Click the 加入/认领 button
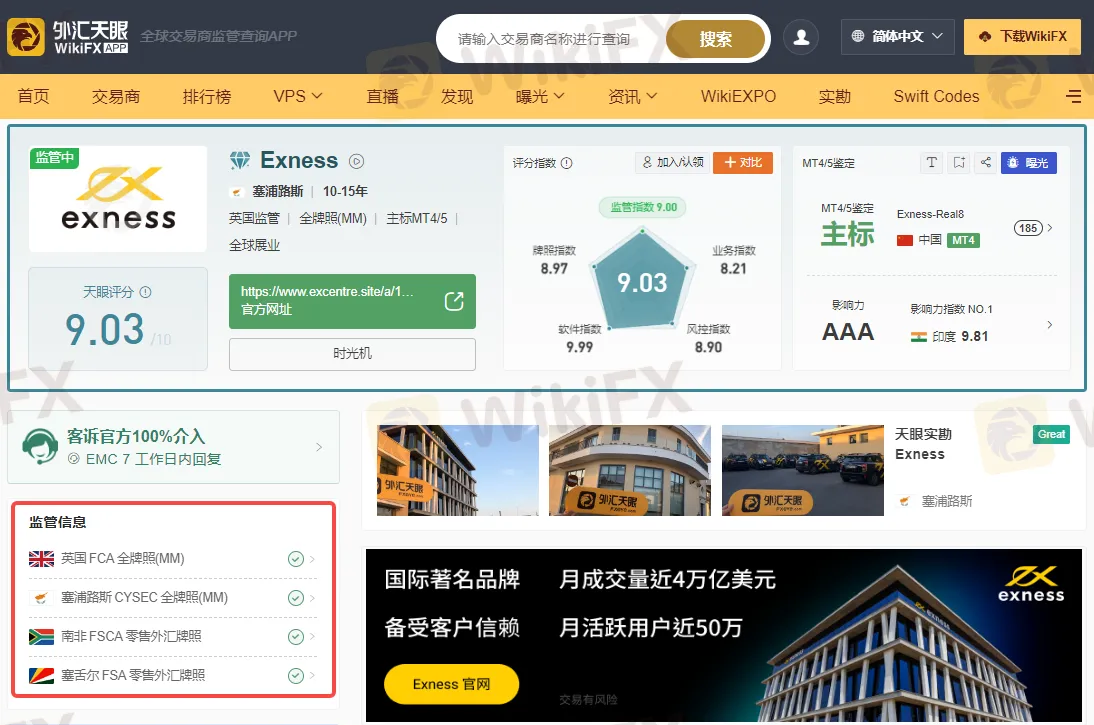The image size is (1094, 725). click(673, 163)
